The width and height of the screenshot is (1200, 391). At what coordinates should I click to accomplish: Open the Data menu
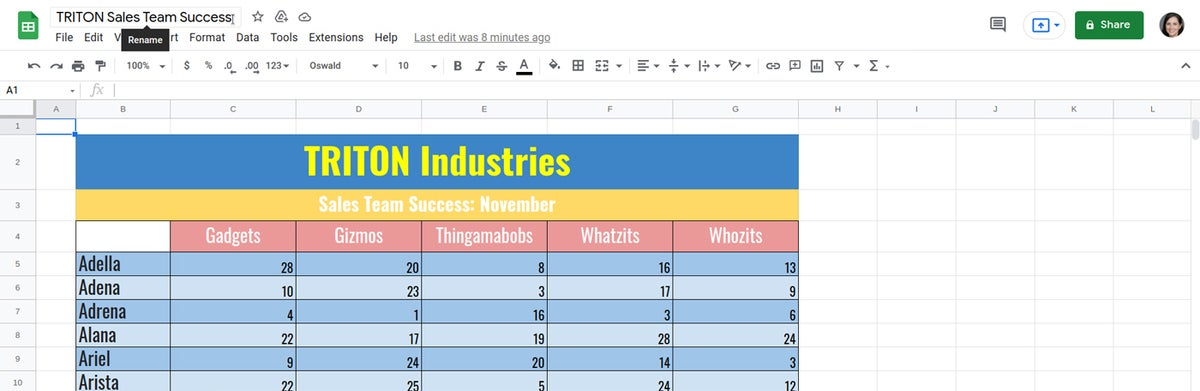coord(248,37)
